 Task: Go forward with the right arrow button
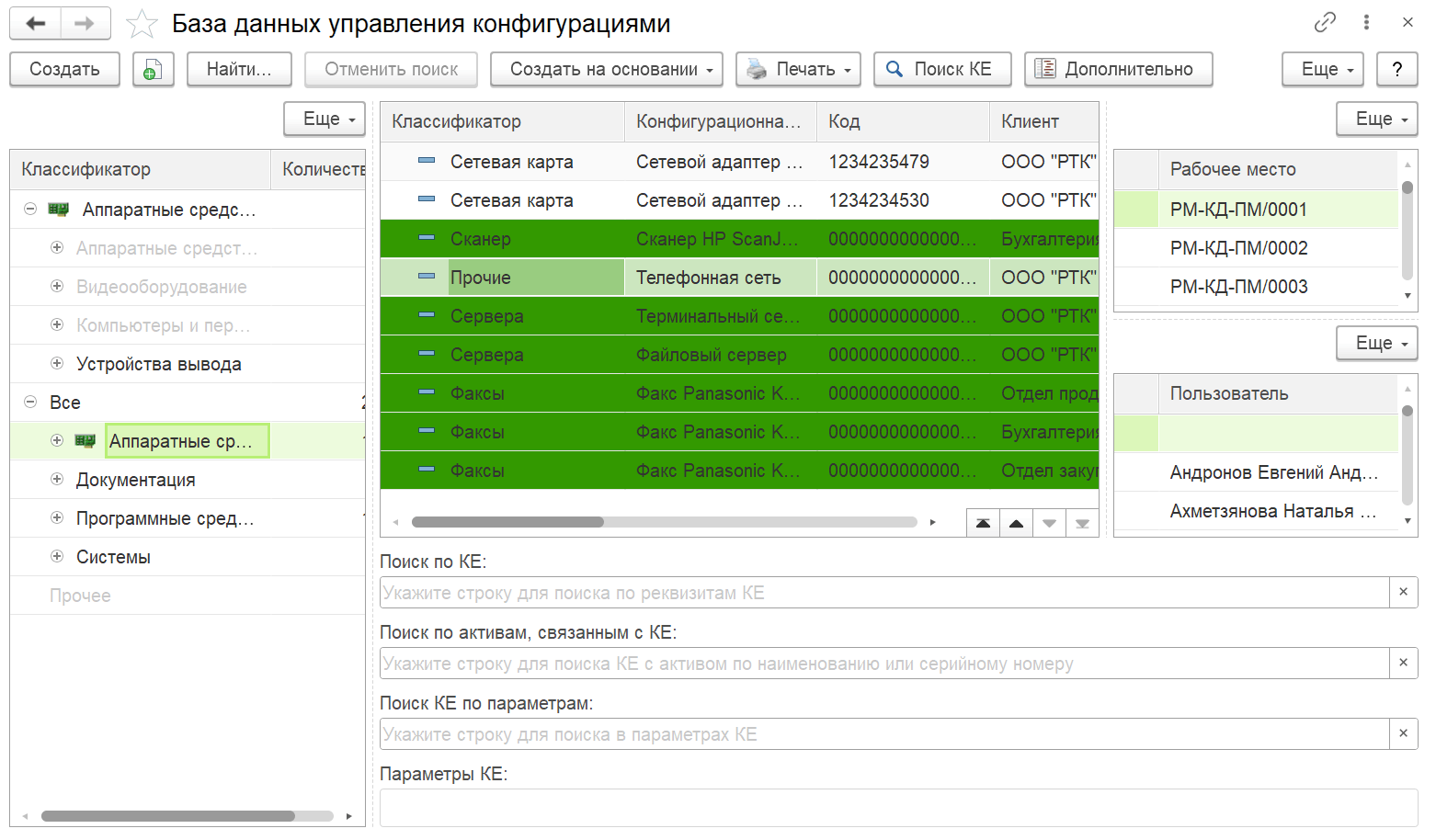[x=85, y=23]
